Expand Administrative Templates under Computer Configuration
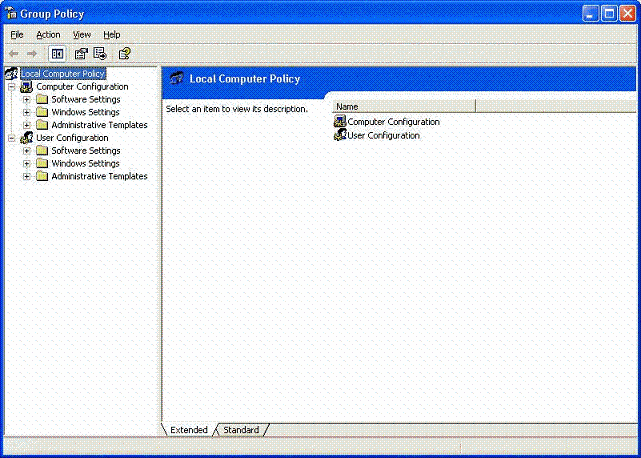This screenshot has height=458, width=641. click(27, 125)
